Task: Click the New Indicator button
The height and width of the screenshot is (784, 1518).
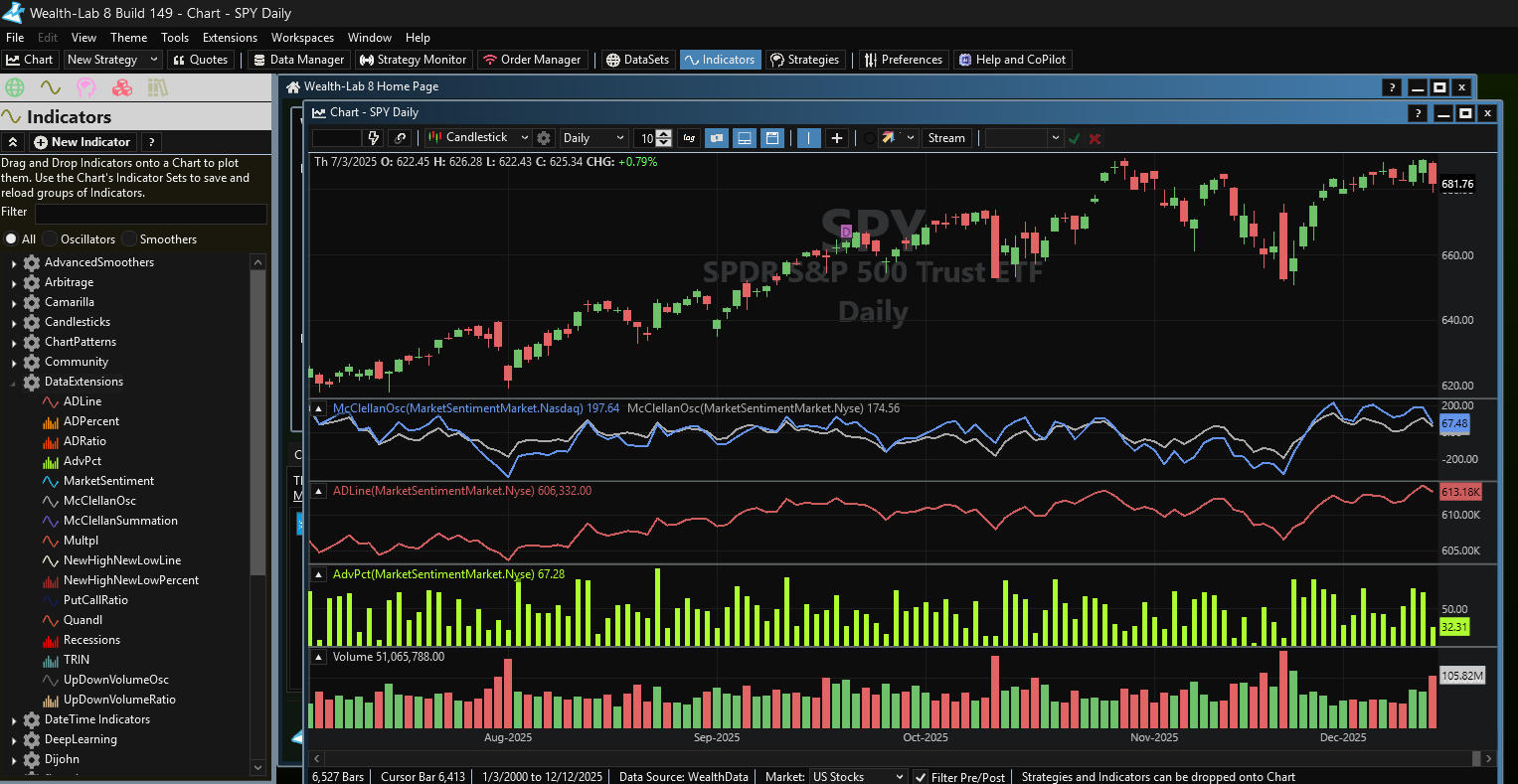Action: (83, 142)
